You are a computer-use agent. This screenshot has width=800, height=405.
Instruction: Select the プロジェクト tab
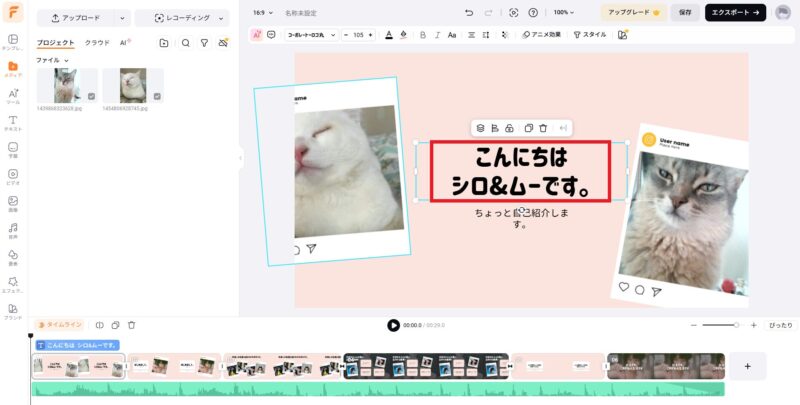(x=56, y=43)
